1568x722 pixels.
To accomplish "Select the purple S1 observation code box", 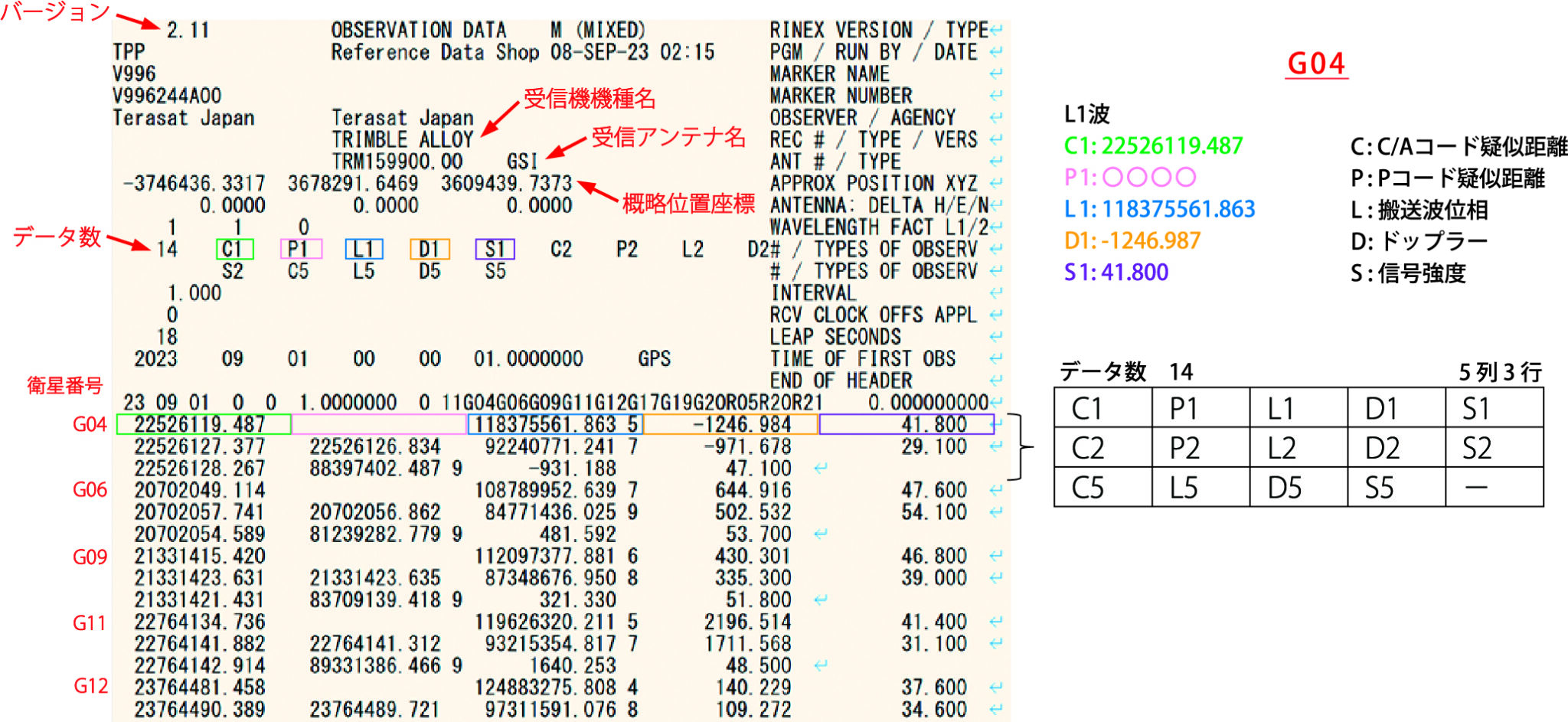I will click(x=495, y=249).
